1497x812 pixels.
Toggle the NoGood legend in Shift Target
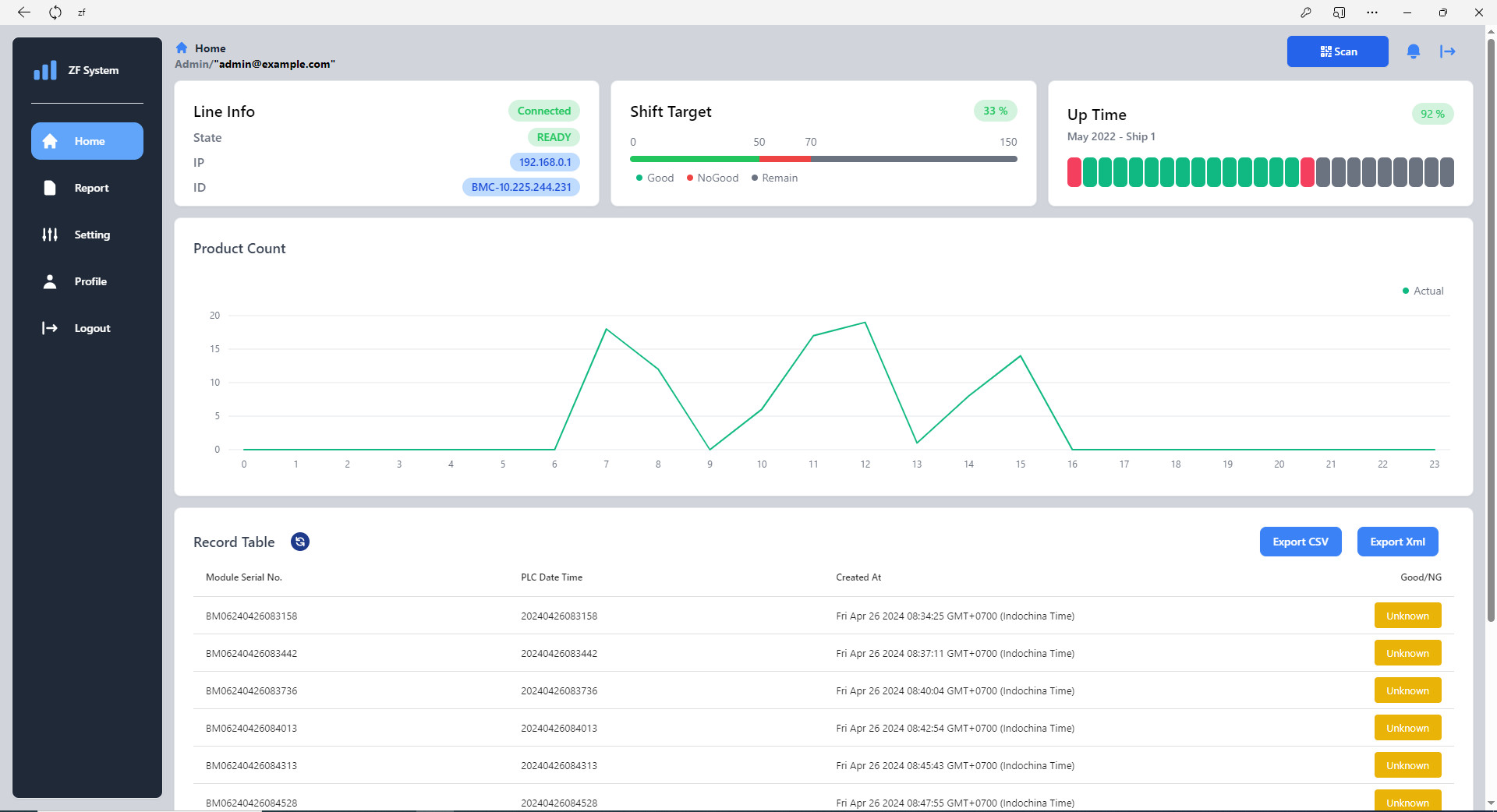(x=713, y=178)
